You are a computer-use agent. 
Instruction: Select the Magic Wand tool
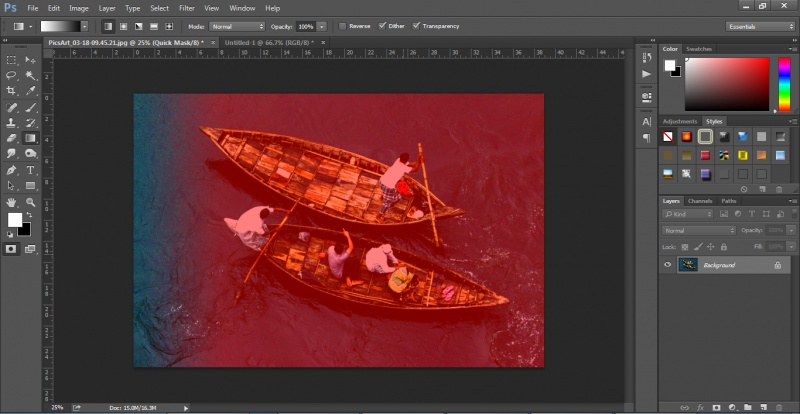31,75
